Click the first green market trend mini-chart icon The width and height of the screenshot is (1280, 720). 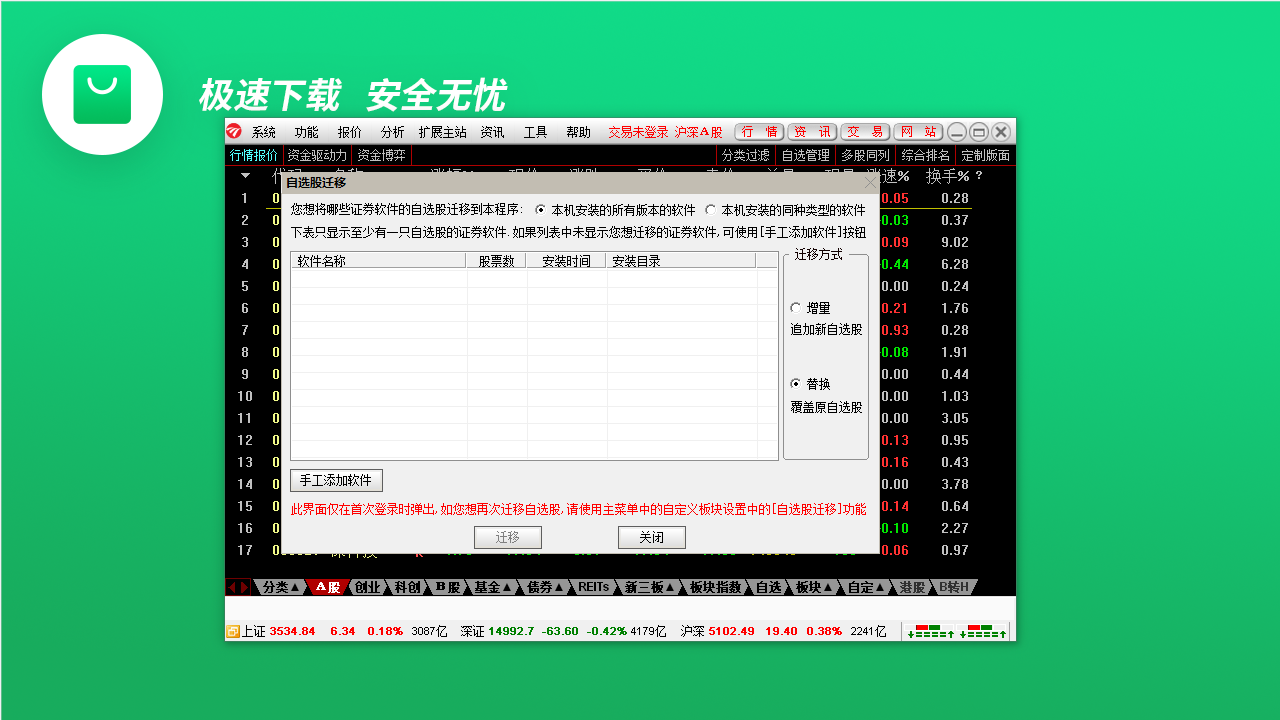click(930, 633)
